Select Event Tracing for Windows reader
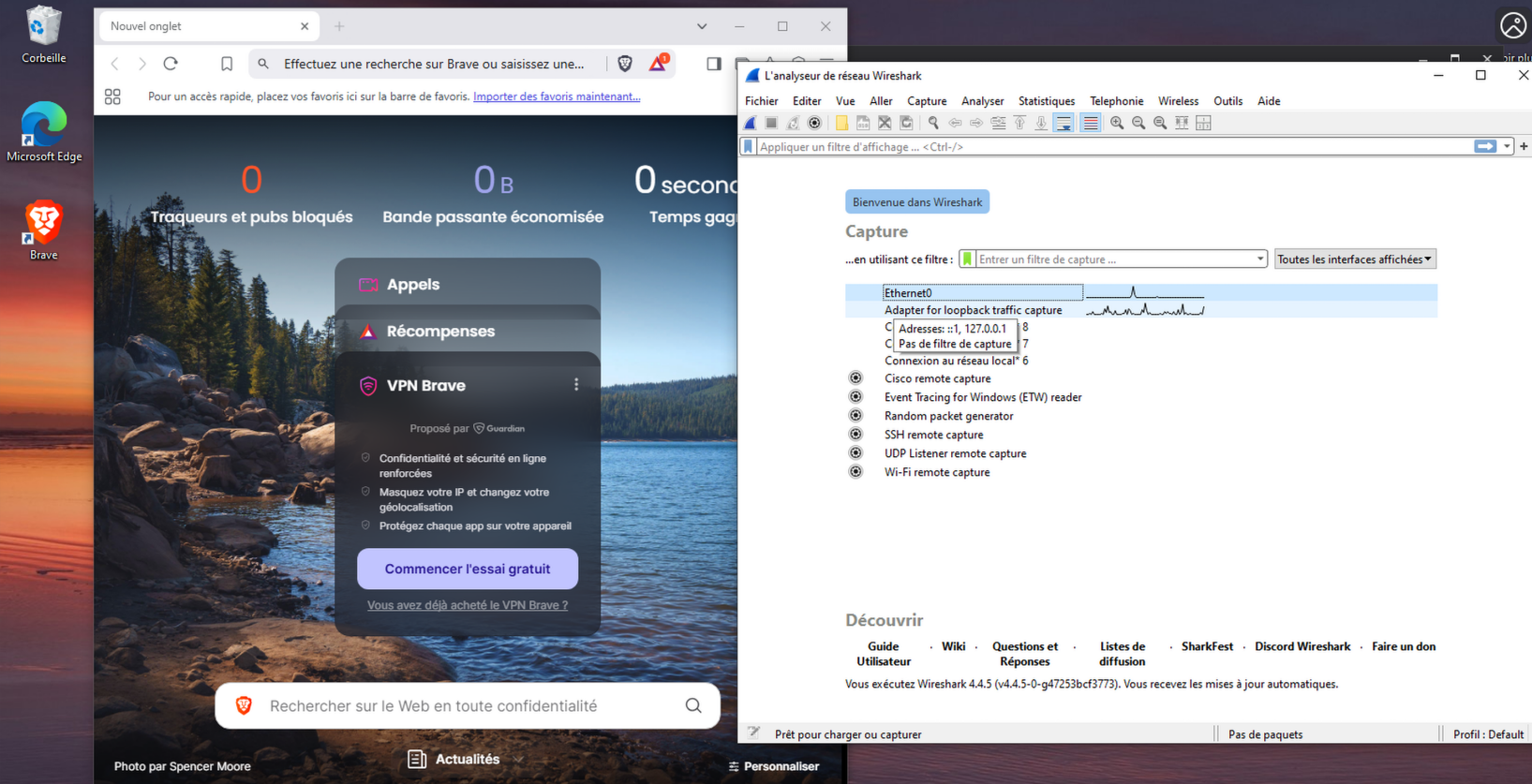 tap(983, 397)
